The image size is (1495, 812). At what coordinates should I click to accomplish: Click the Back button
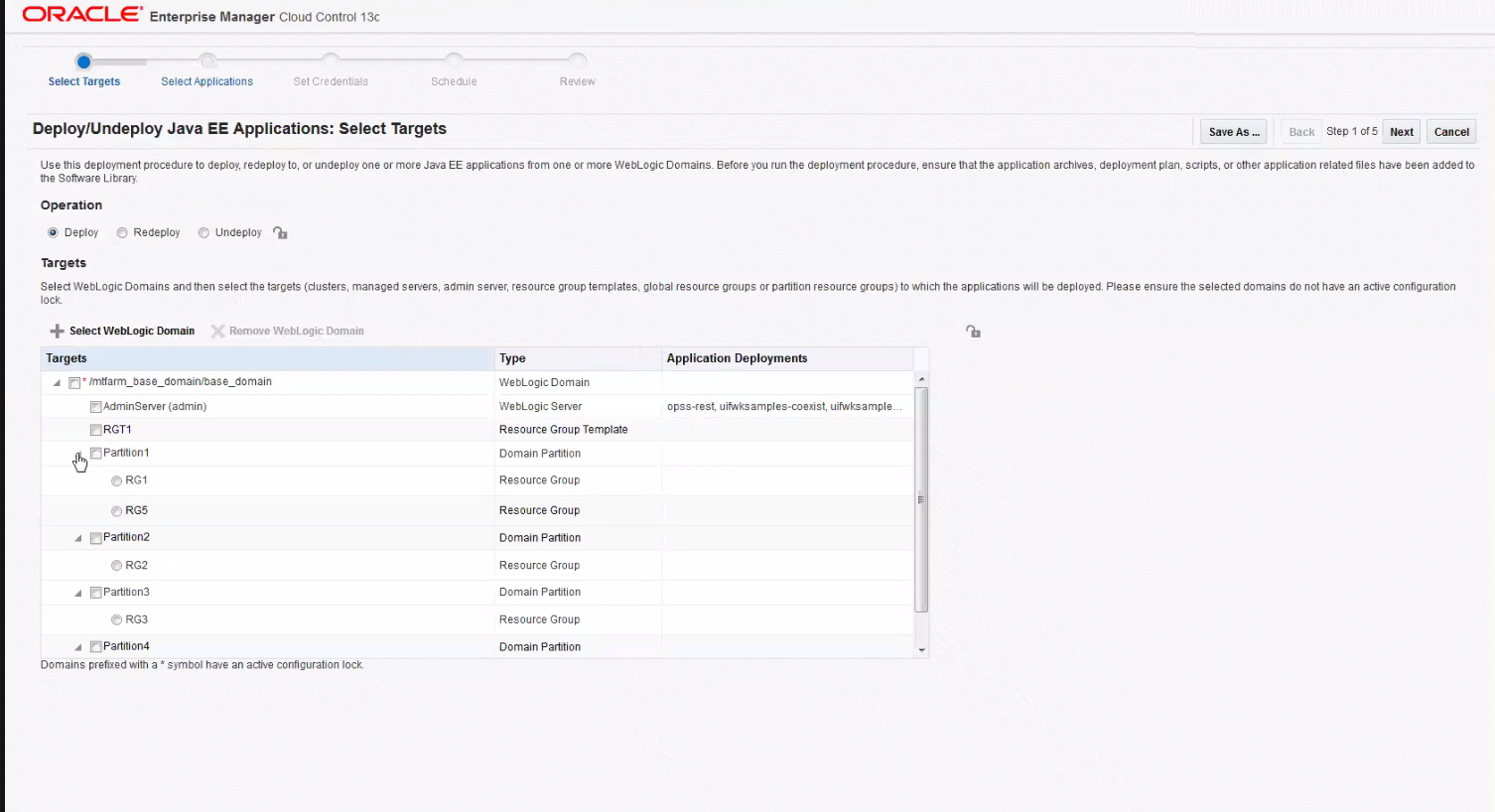pyautogui.click(x=1301, y=132)
